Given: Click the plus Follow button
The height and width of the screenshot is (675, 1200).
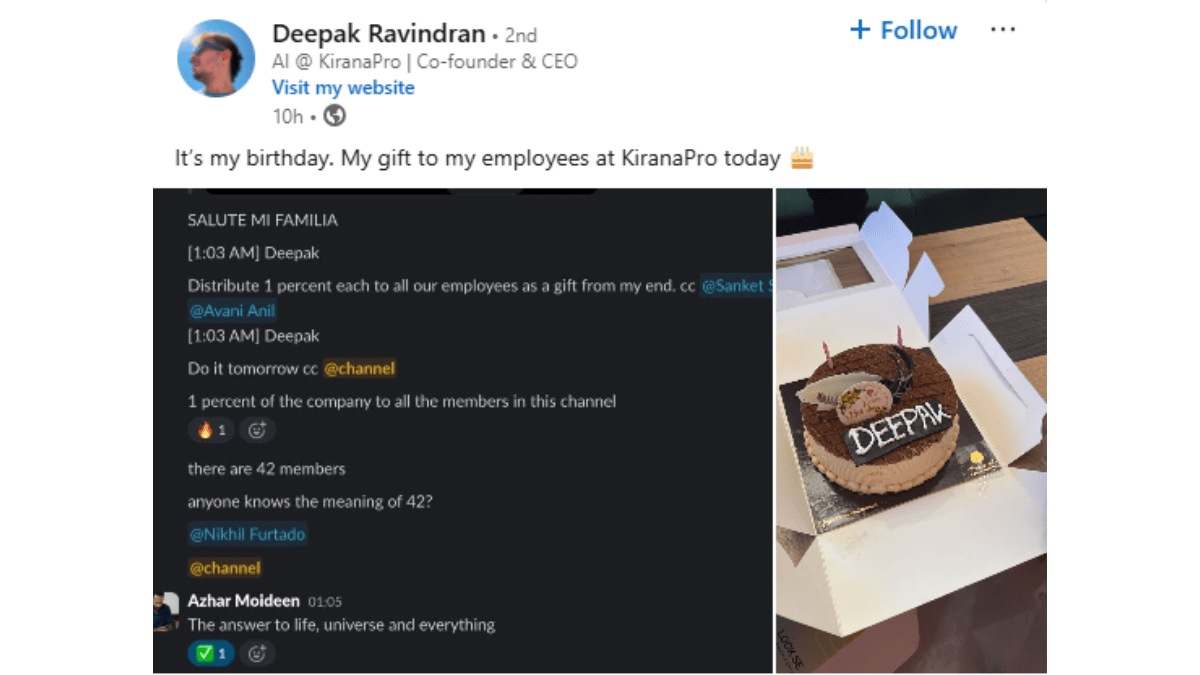Looking at the screenshot, I should tap(903, 30).
